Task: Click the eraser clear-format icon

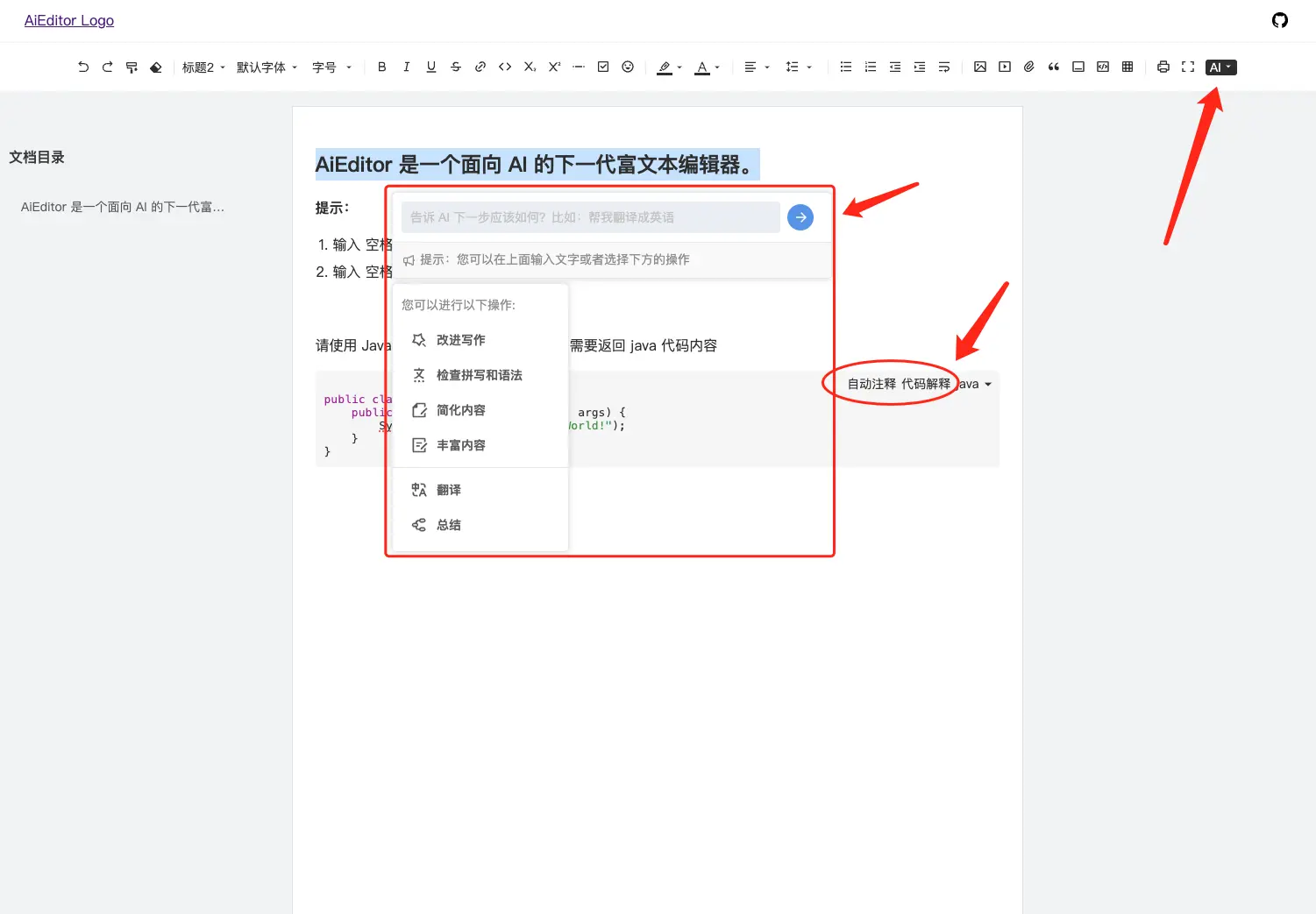Action: tap(156, 67)
